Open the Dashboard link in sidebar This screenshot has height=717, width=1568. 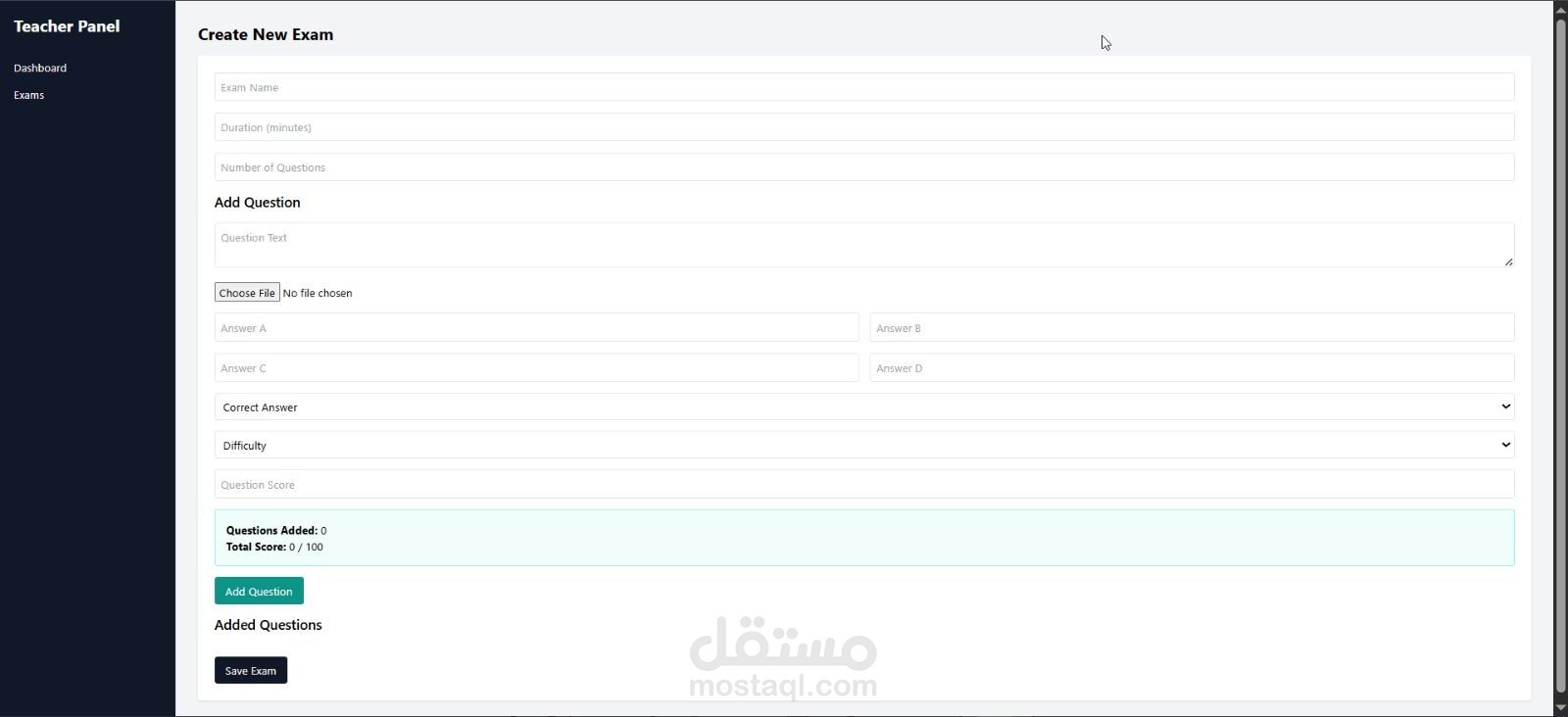[40, 68]
